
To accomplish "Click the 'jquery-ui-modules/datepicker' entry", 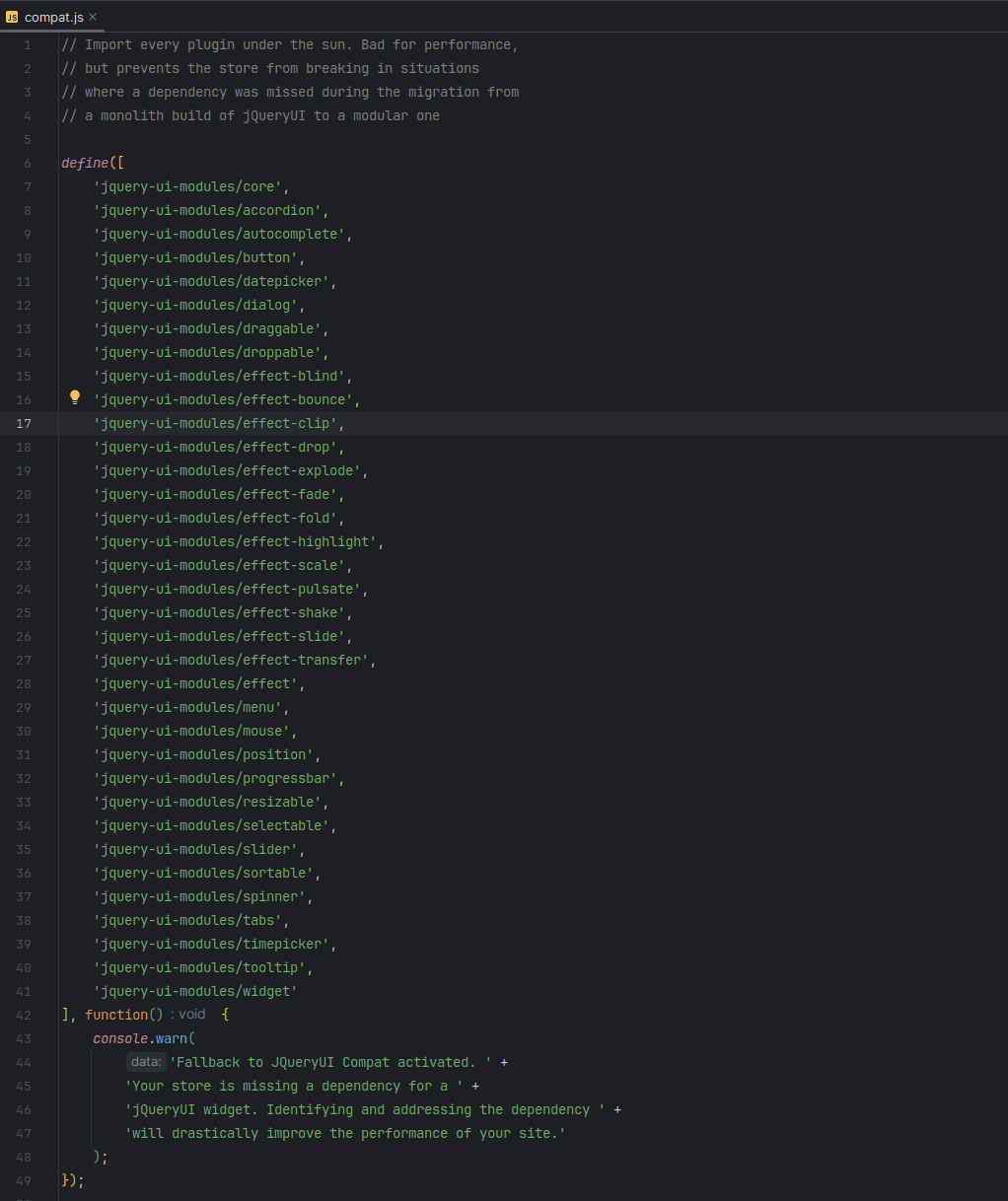I will (x=211, y=280).
